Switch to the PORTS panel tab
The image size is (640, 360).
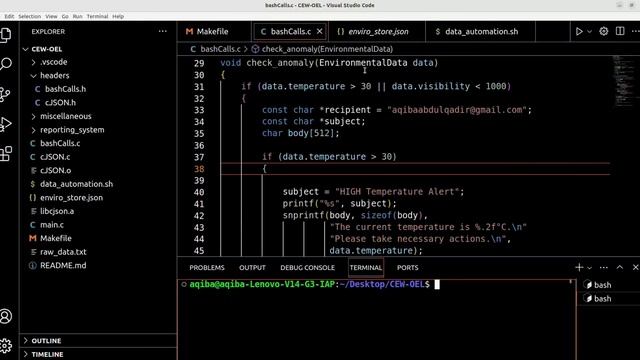click(x=407, y=268)
